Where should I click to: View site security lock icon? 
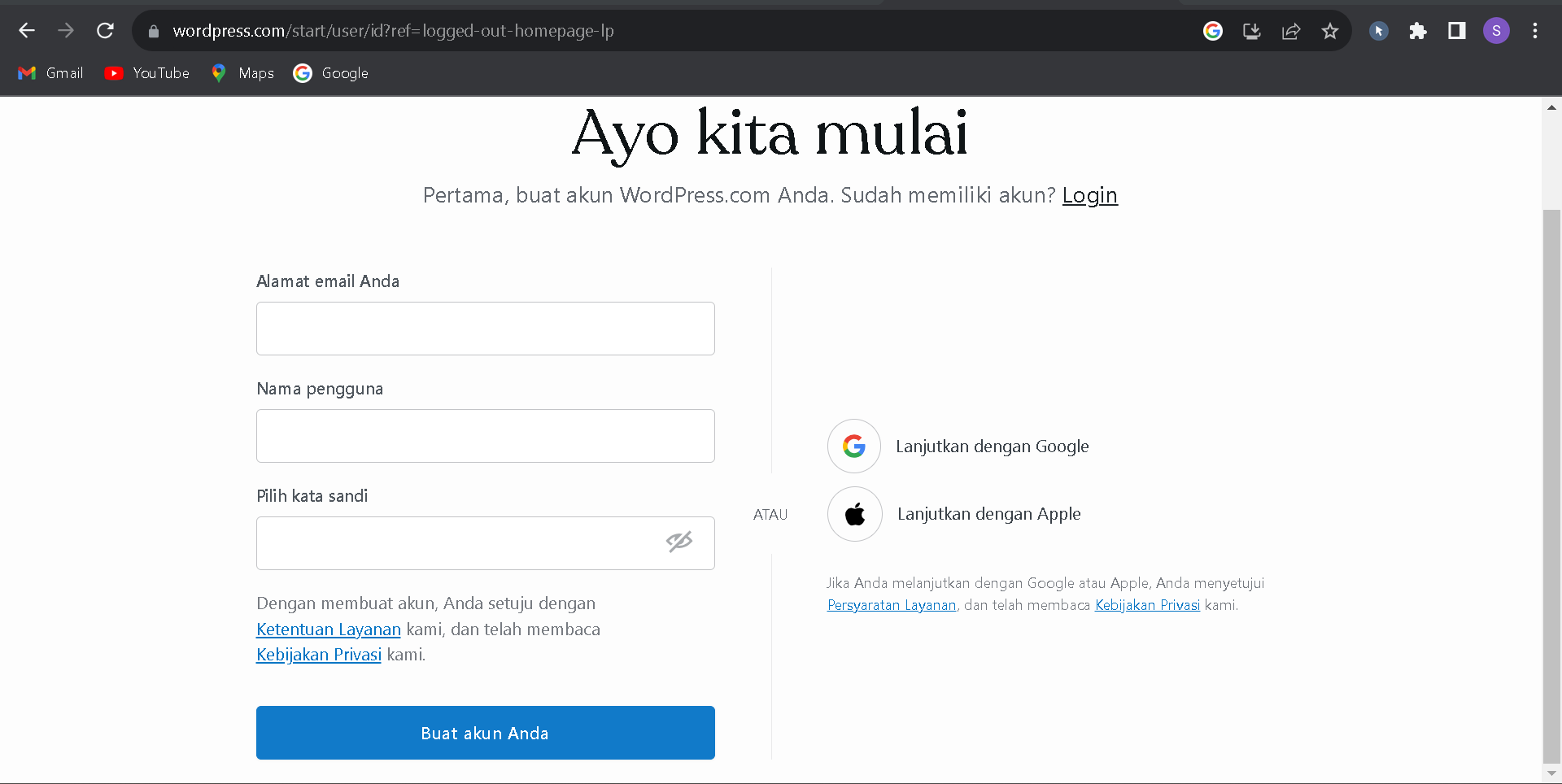tap(153, 31)
